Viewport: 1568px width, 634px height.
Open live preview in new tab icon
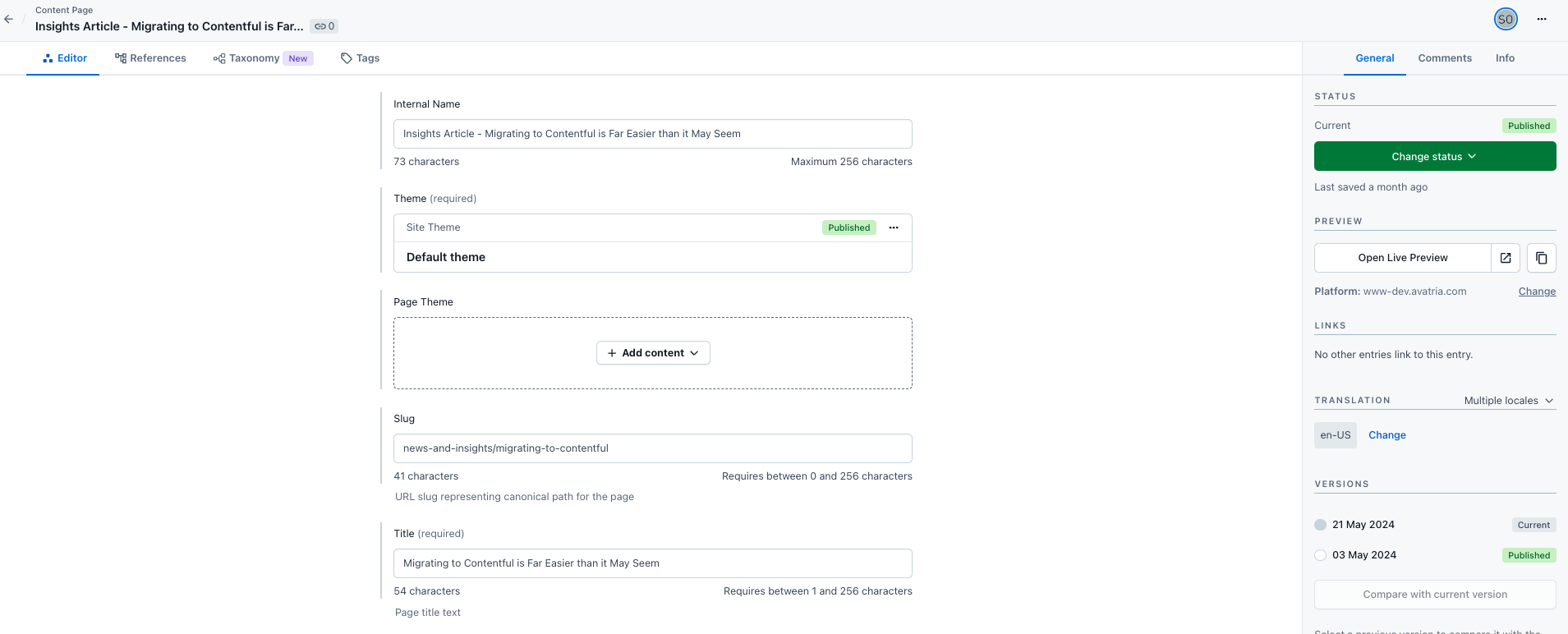point(1506,258)
